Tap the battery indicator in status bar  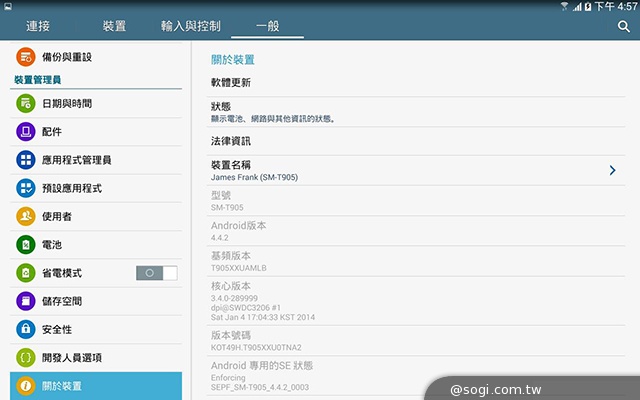[x=588, y=7]
